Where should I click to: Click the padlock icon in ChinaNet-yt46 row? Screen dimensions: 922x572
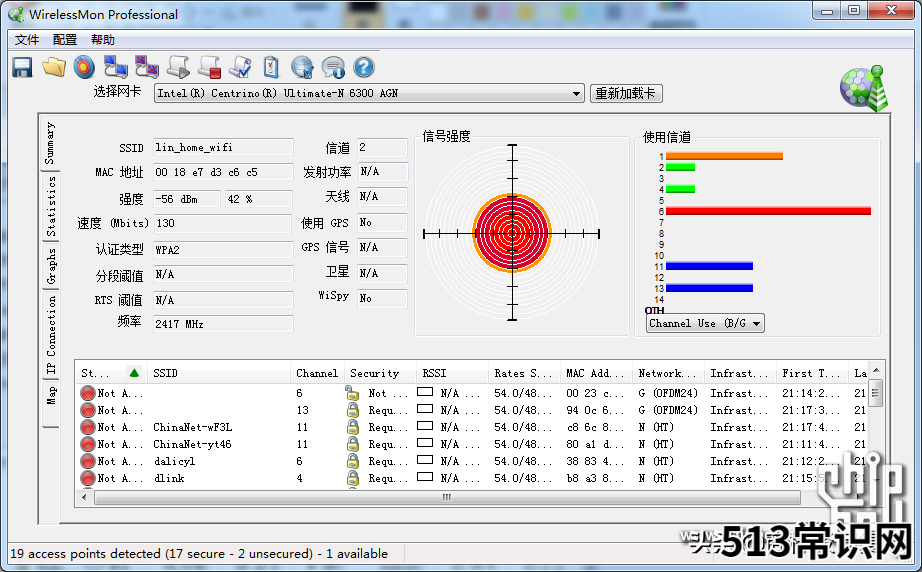point(352,444)
